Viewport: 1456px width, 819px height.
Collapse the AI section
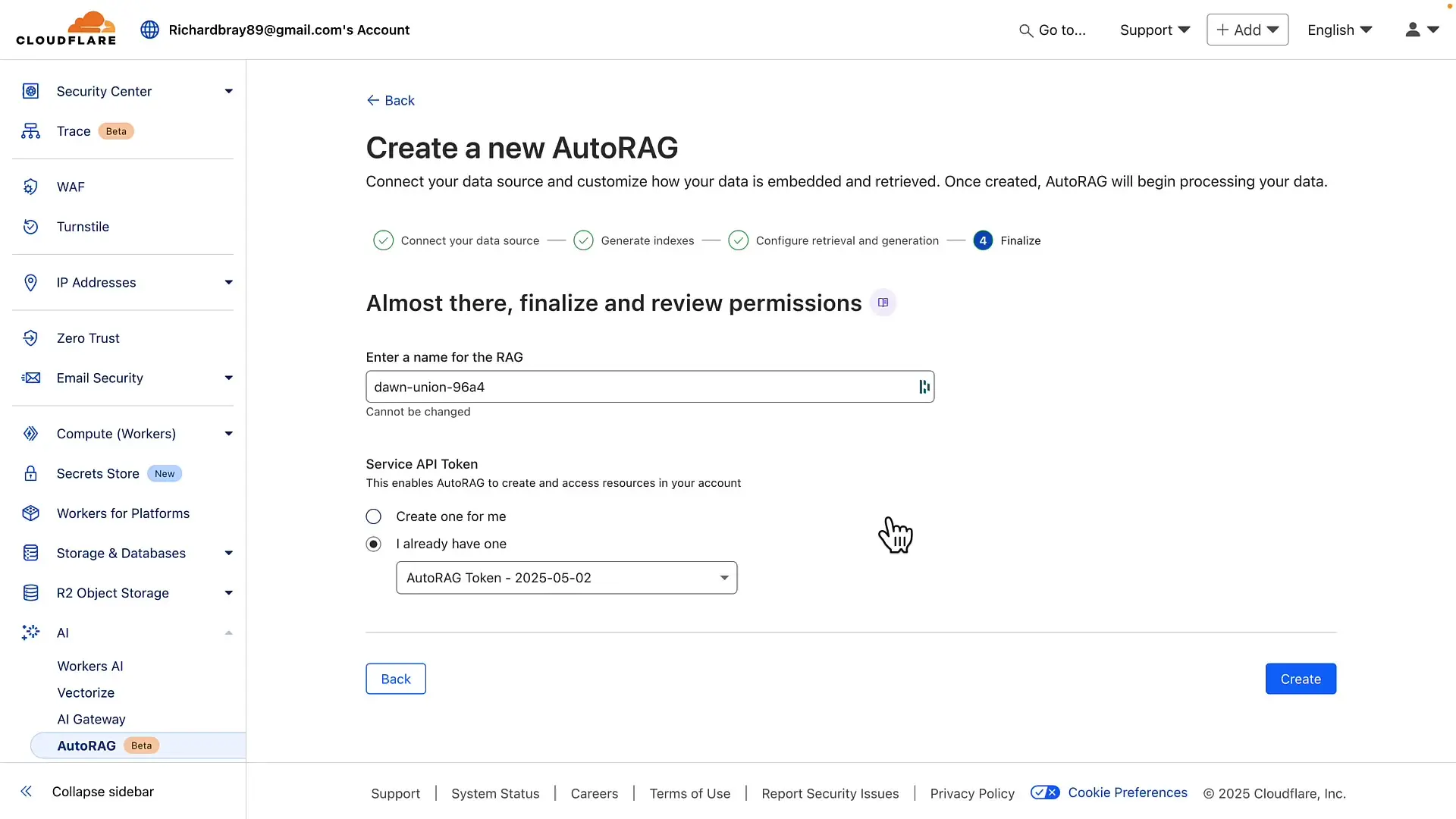point(228,632)
